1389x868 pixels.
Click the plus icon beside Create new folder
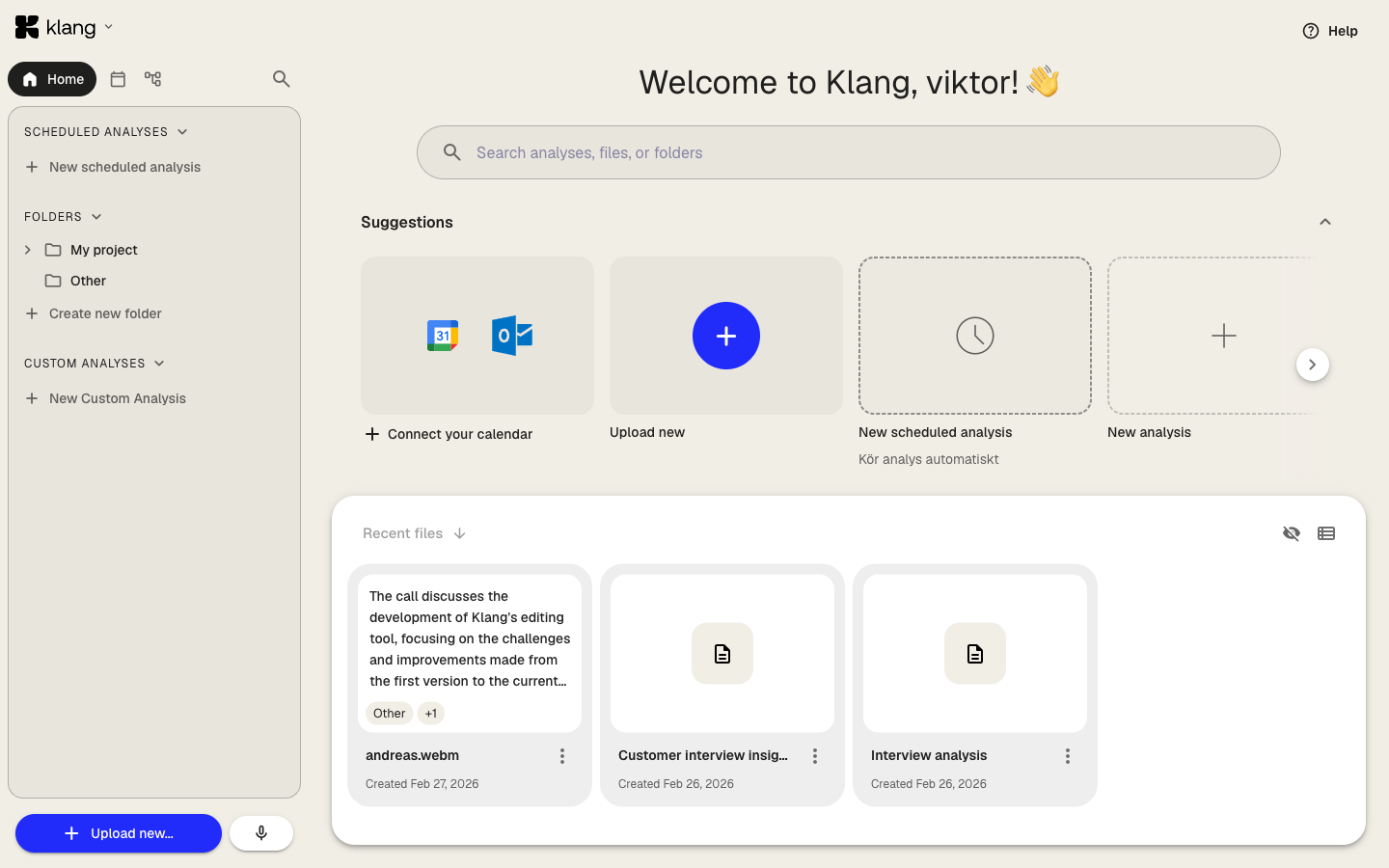tap(32, 313)
